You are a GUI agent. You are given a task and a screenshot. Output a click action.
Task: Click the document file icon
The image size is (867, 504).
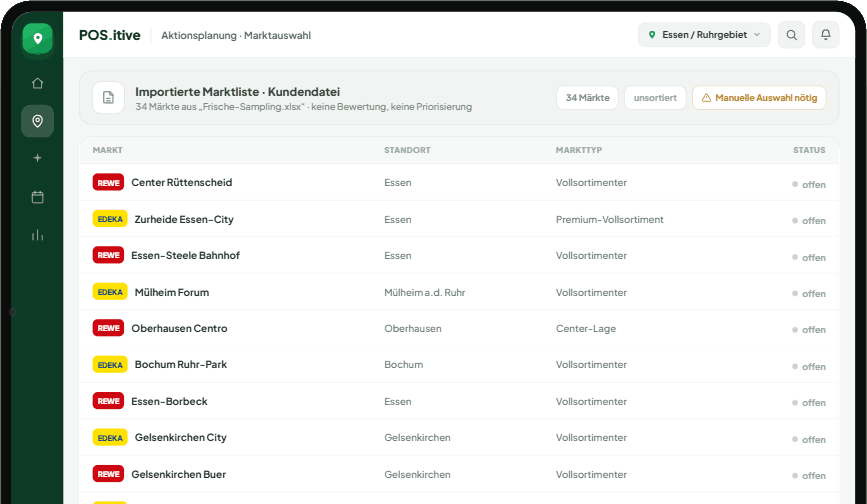108,98
